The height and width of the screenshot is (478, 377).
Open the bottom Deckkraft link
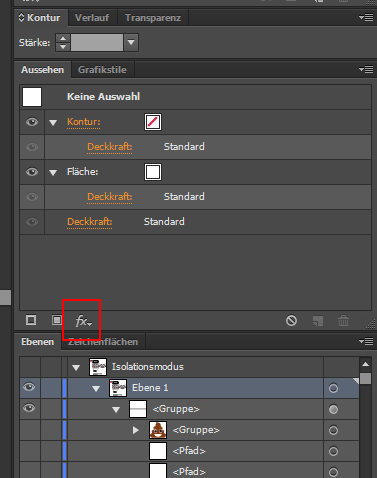(x=90, y=222)
